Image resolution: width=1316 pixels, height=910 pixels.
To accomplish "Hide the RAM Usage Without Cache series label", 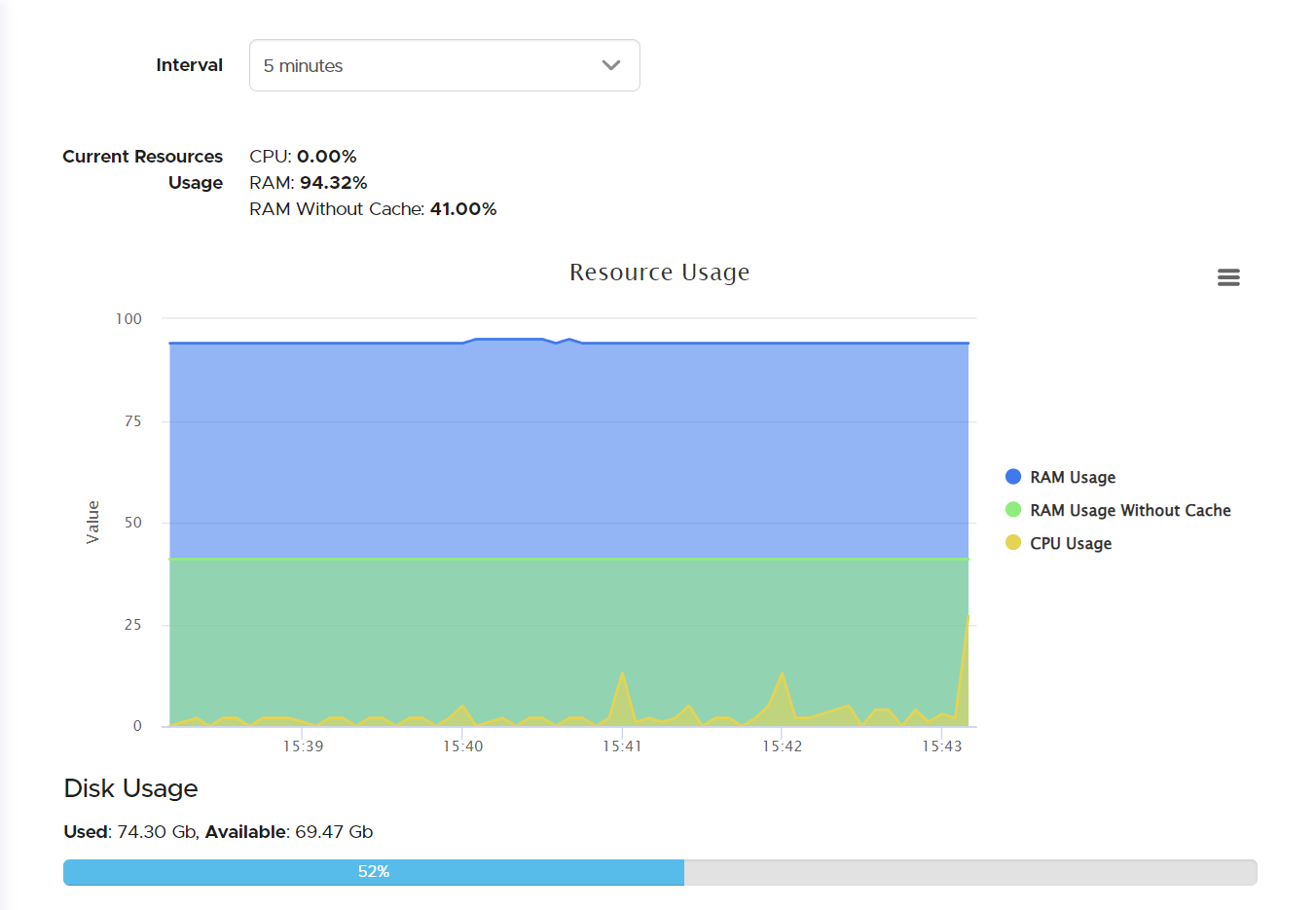I will tap(1130, 510).
